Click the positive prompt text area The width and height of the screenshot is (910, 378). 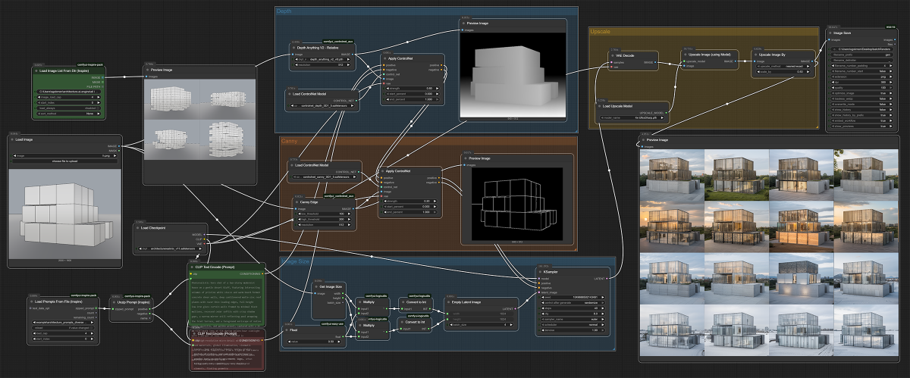point(227,301)
